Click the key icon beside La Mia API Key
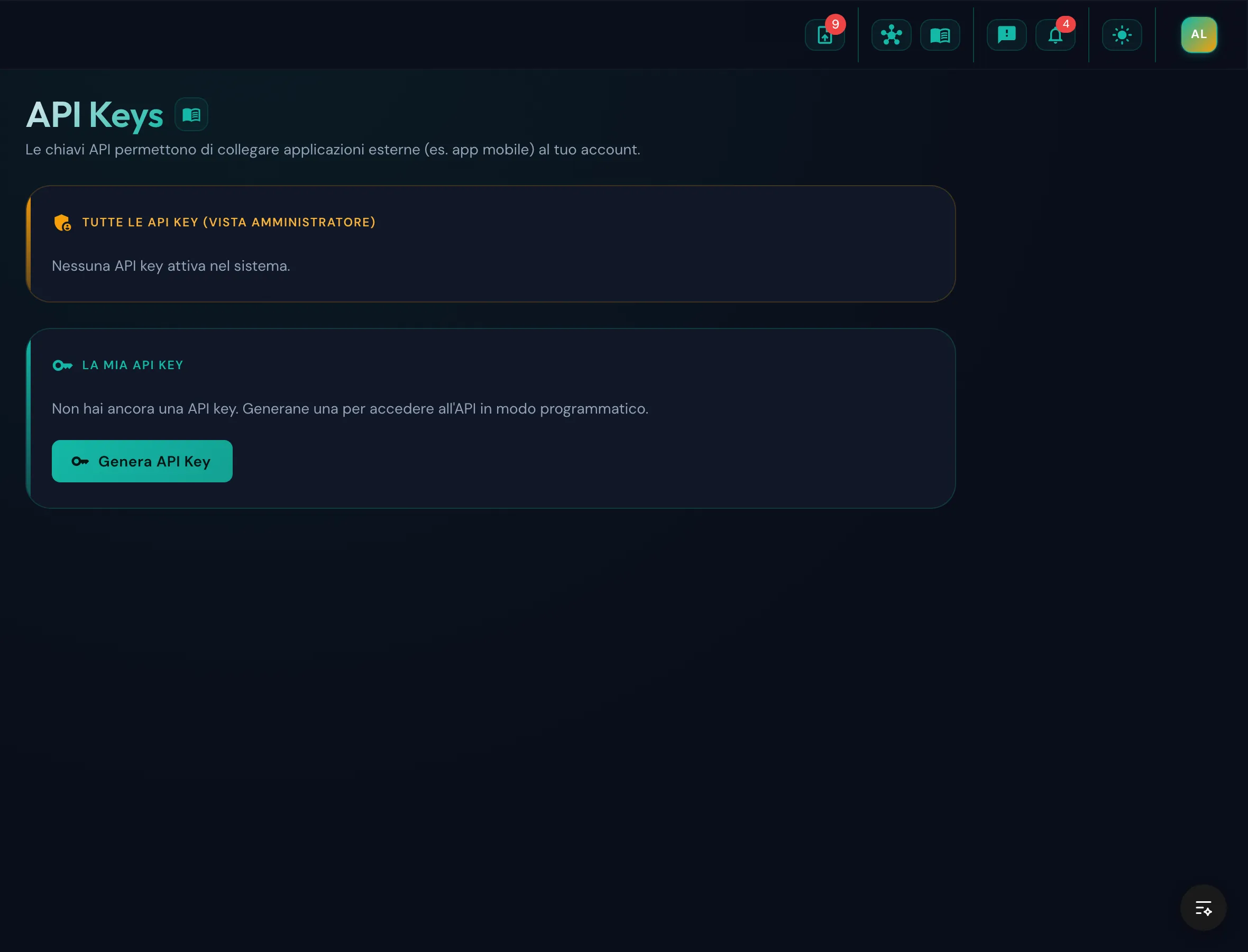 pyautogui.click(x=62, y=365)
